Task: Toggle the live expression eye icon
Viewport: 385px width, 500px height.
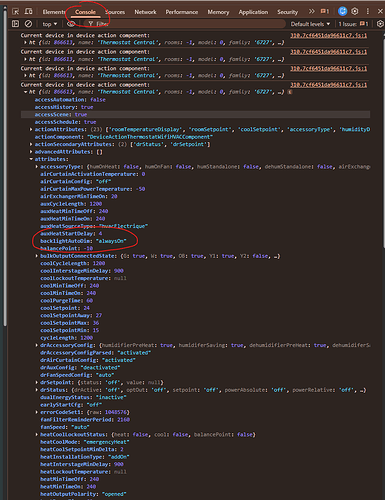Action: (x=70, y=24)
